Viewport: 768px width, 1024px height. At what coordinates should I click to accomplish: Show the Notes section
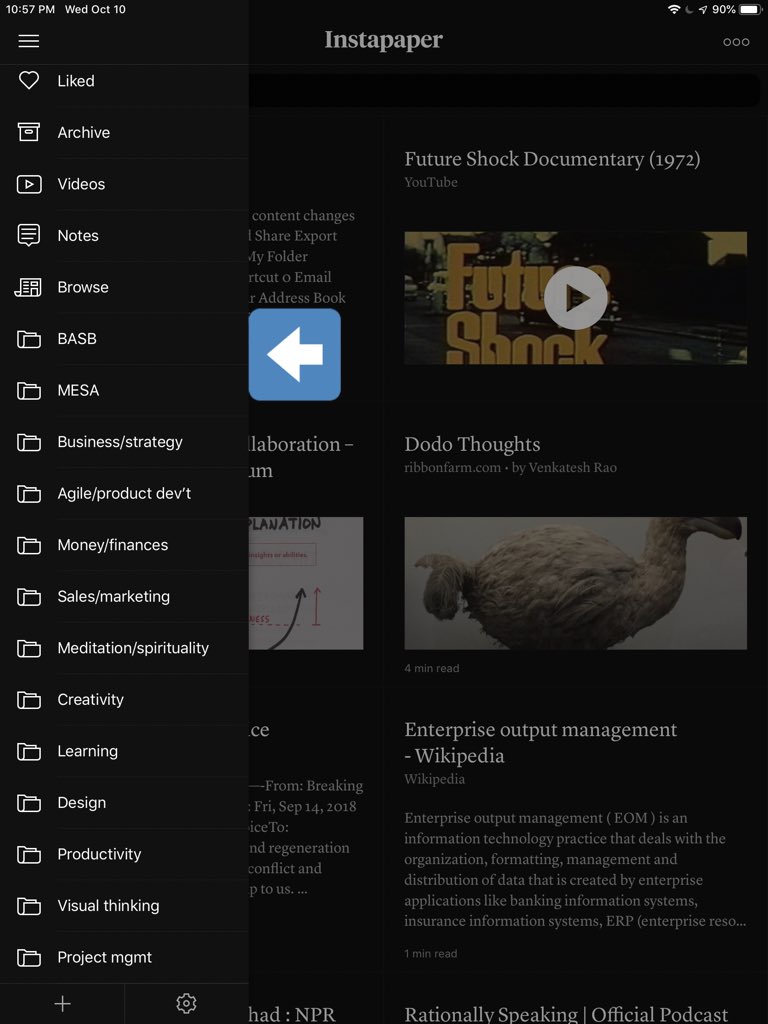coord(78,236)
